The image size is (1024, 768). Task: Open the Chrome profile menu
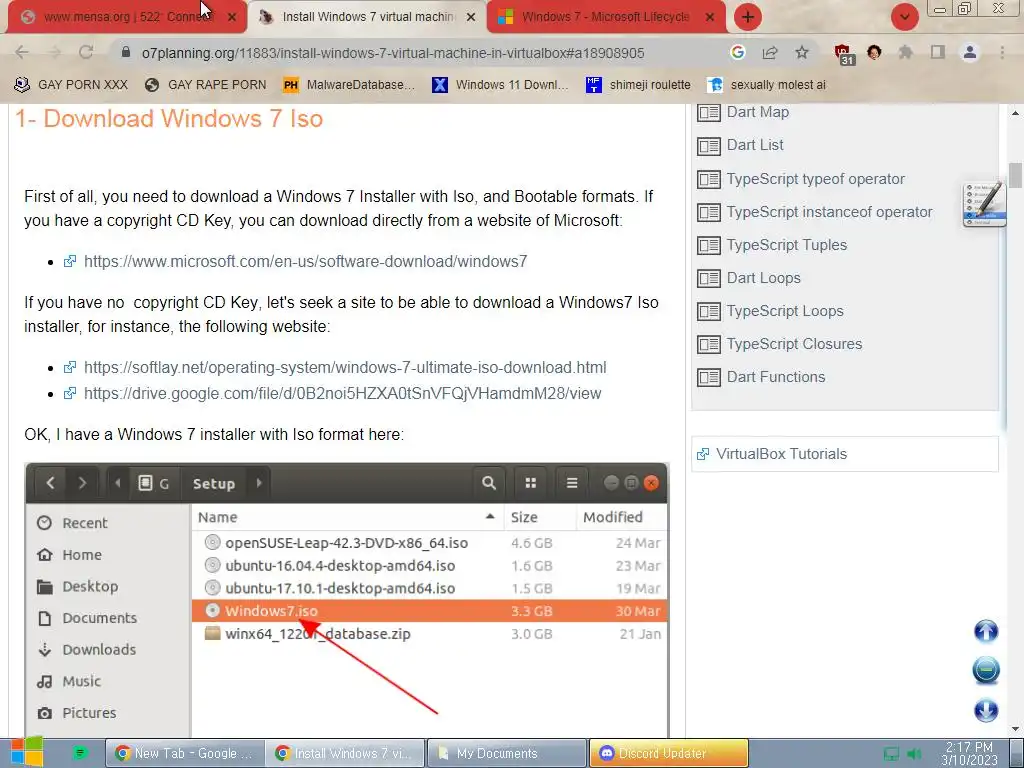(970, 52)
